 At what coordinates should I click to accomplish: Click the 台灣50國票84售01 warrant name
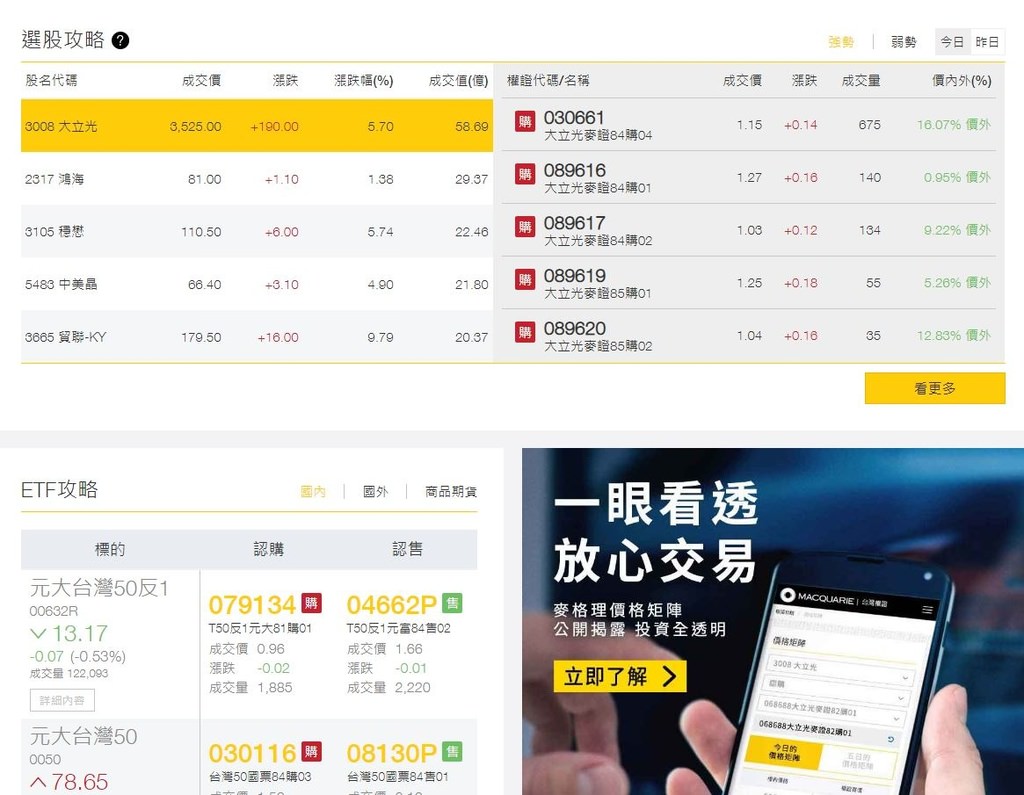tap(398, 777)
